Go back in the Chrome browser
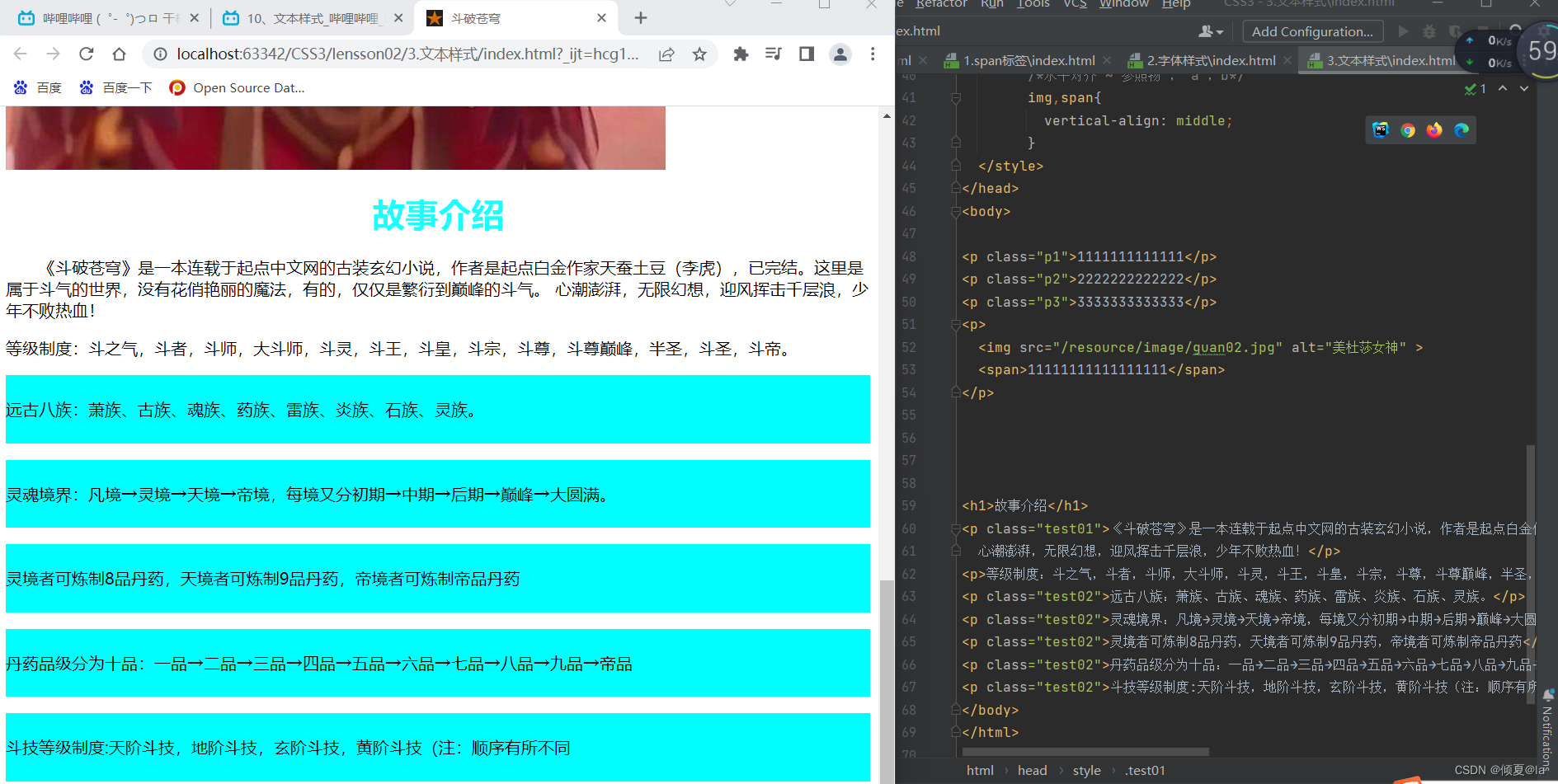This screenshot has height=784, width=1558. coord(21,54)
